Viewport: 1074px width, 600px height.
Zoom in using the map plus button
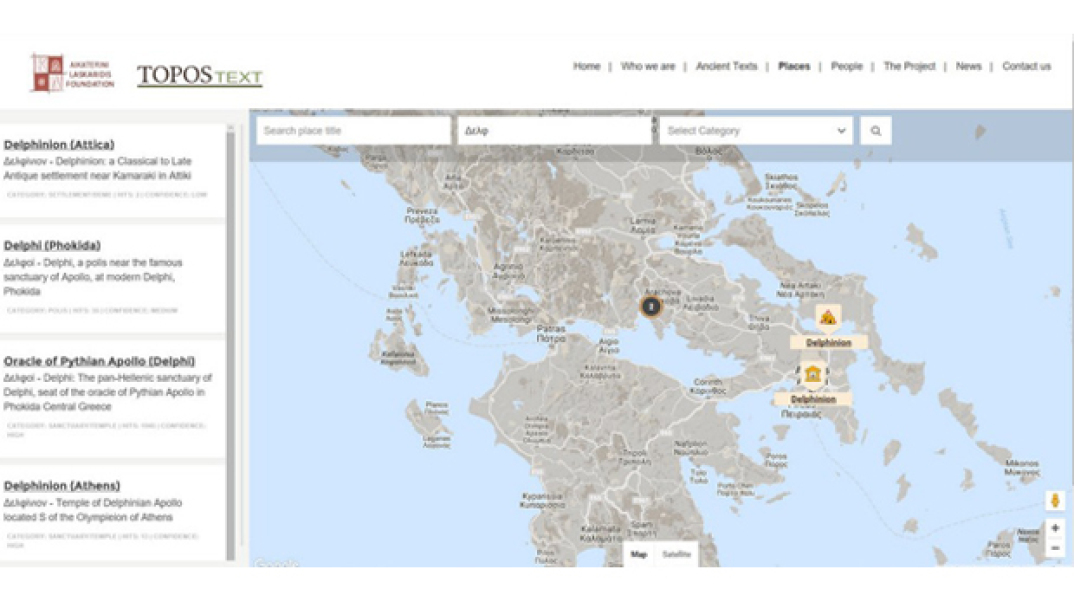tap(1055, 528)
